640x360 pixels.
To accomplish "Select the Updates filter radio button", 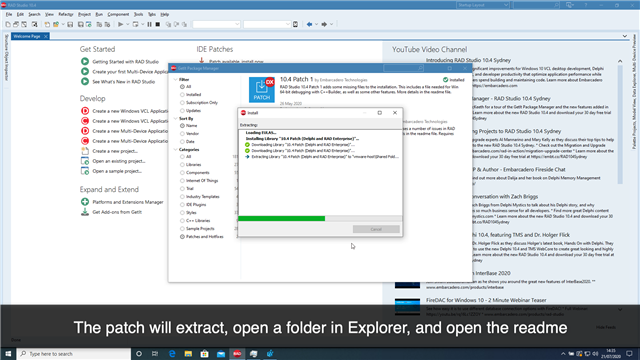I will [182, 111].
